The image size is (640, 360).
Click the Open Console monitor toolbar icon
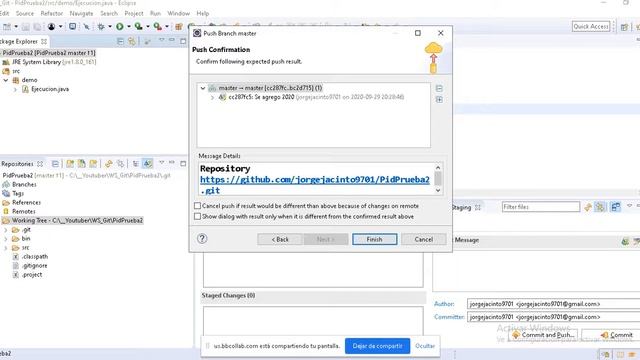72,27
